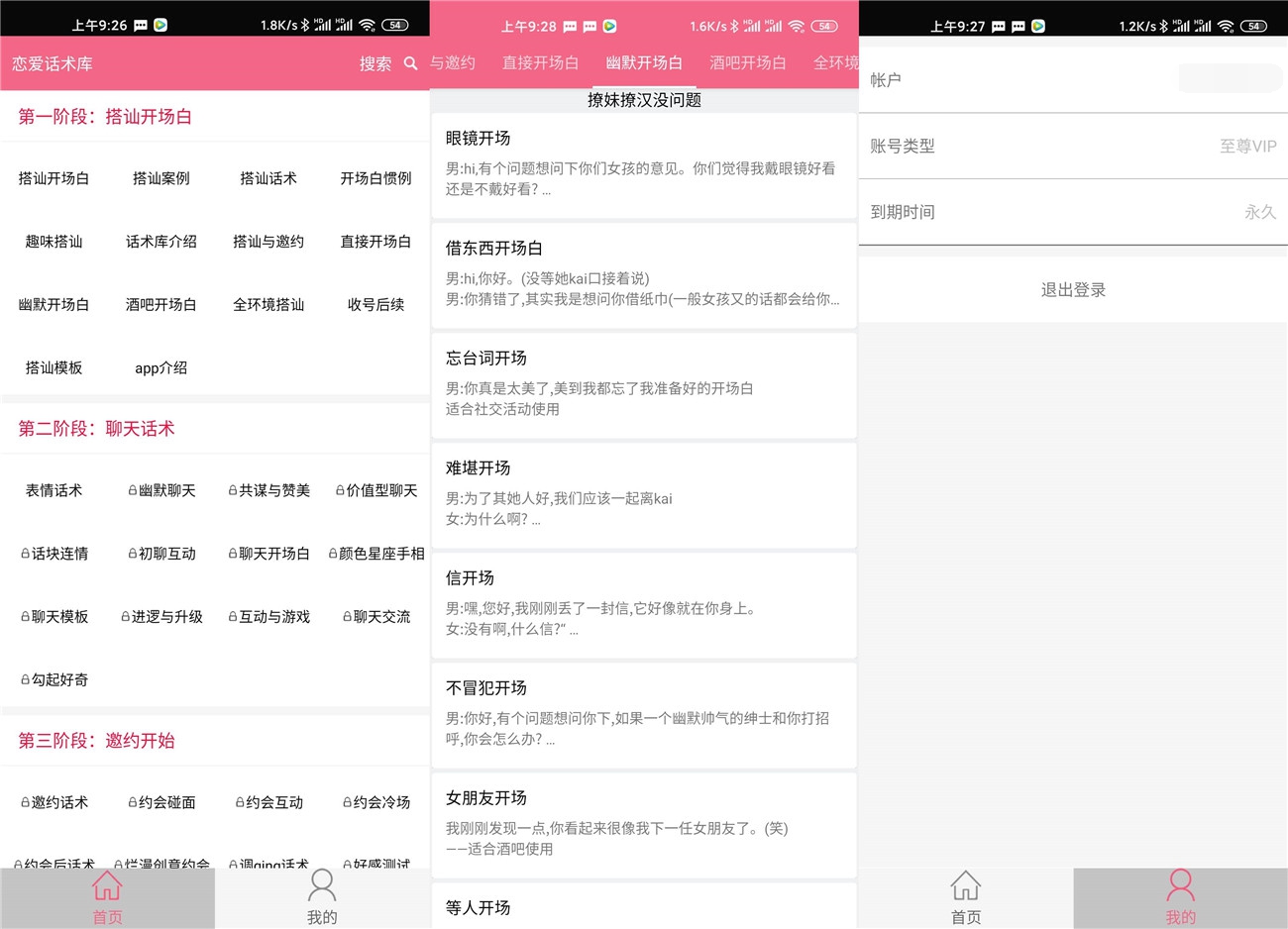Tap locked 约会碰面 item
Image resolution: width=1288 pixels, height=929 pixels.
[x=161, y=802]
